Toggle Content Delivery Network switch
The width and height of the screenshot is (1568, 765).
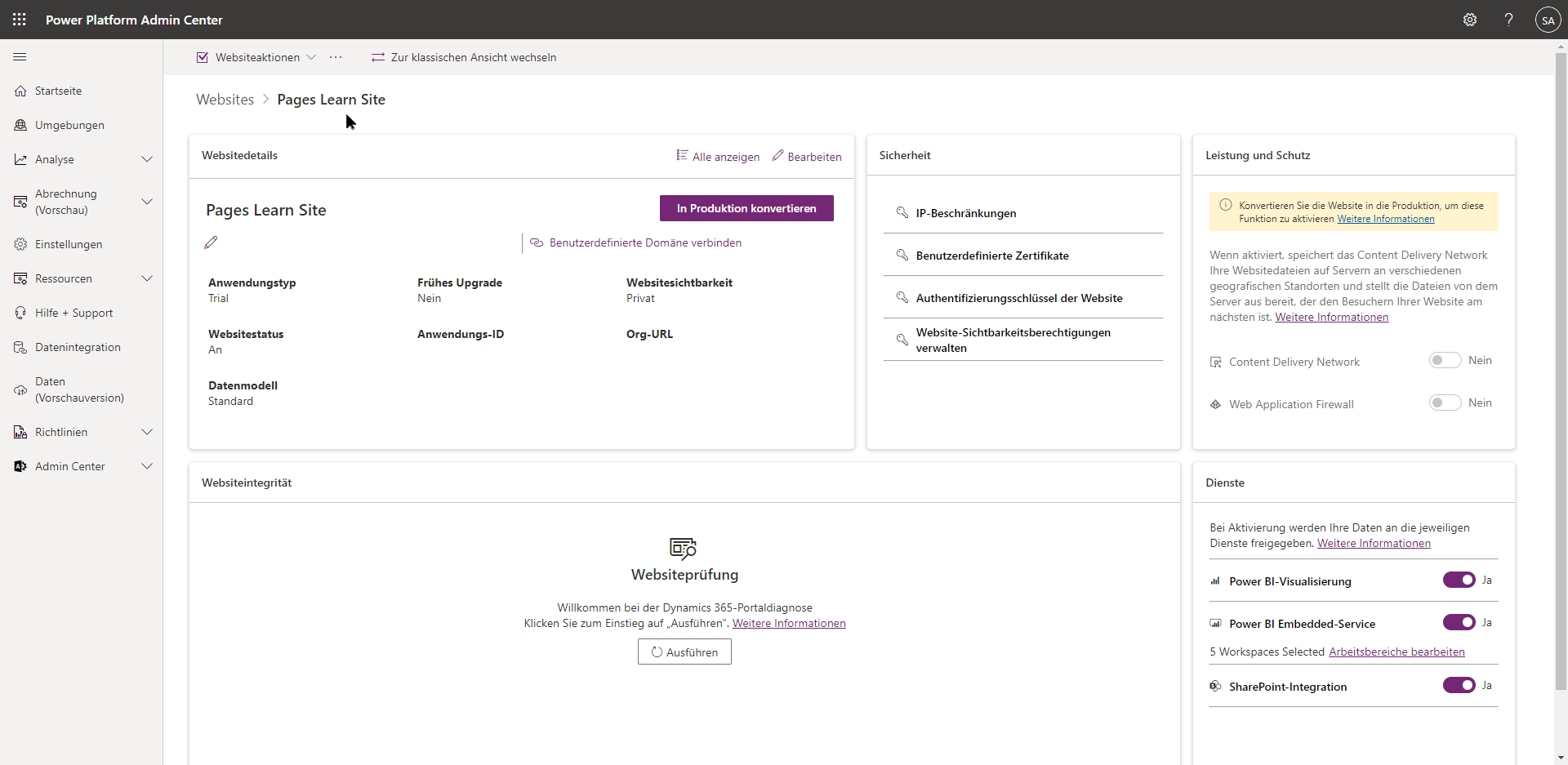pos(1445,360)
